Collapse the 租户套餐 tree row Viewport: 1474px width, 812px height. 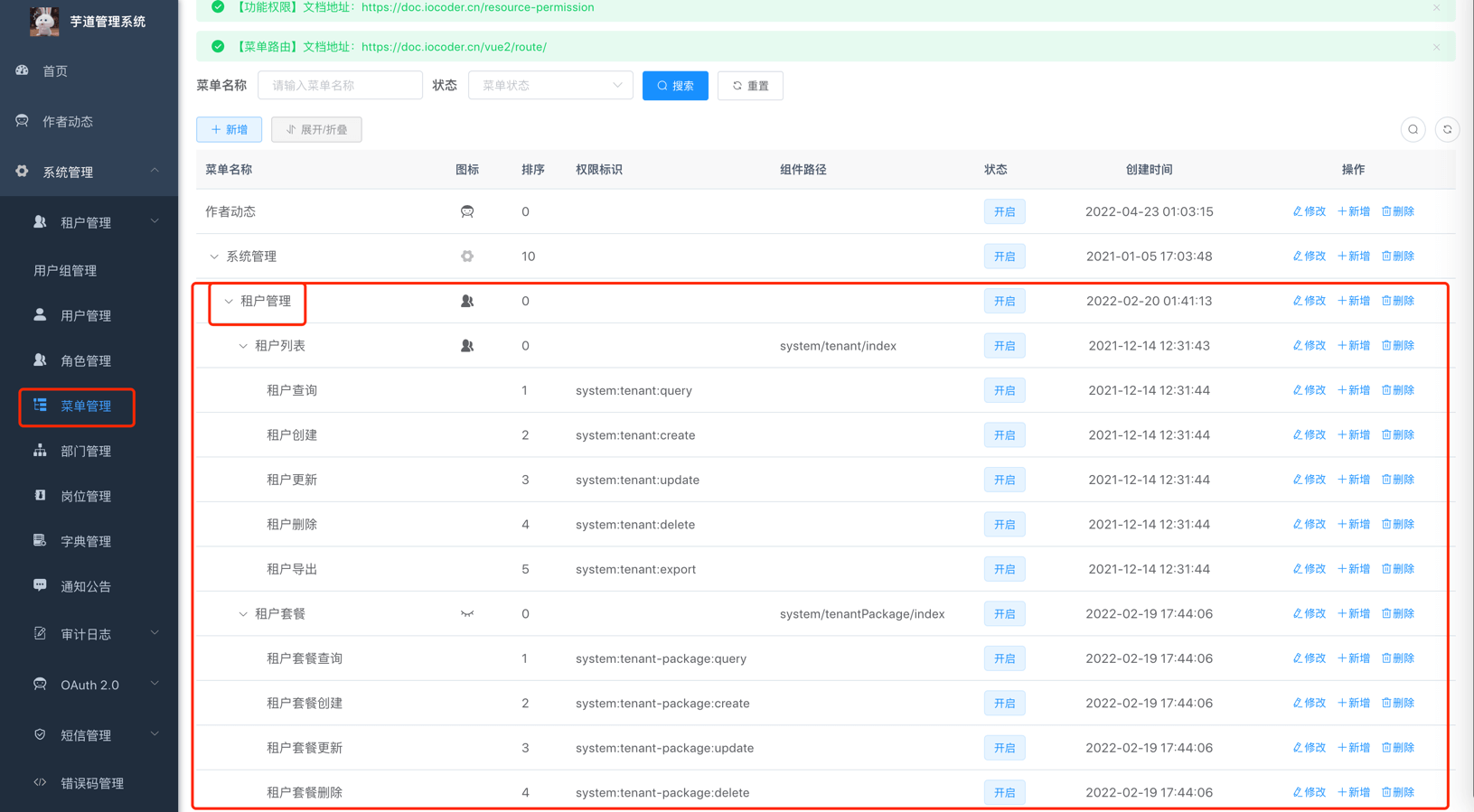click(x=243, y=614)
